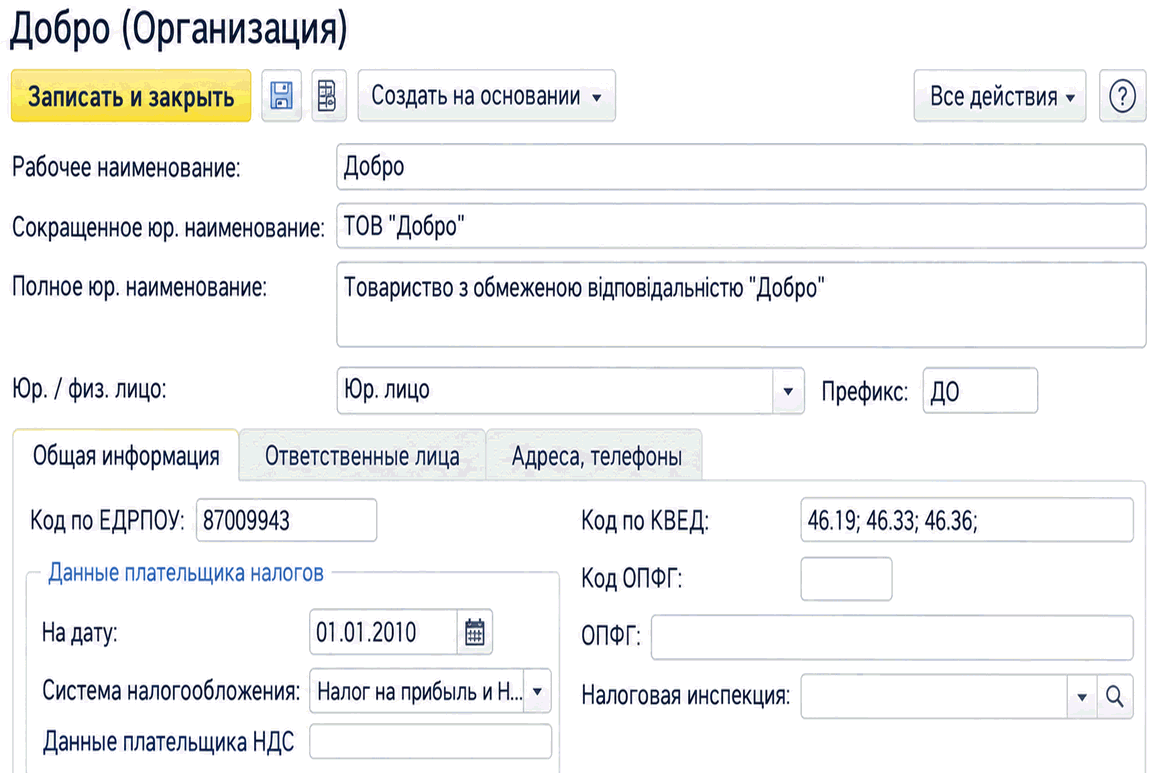Switch to Ответственные лица tab
The image size is (1159, 773).
coord(362,456)
